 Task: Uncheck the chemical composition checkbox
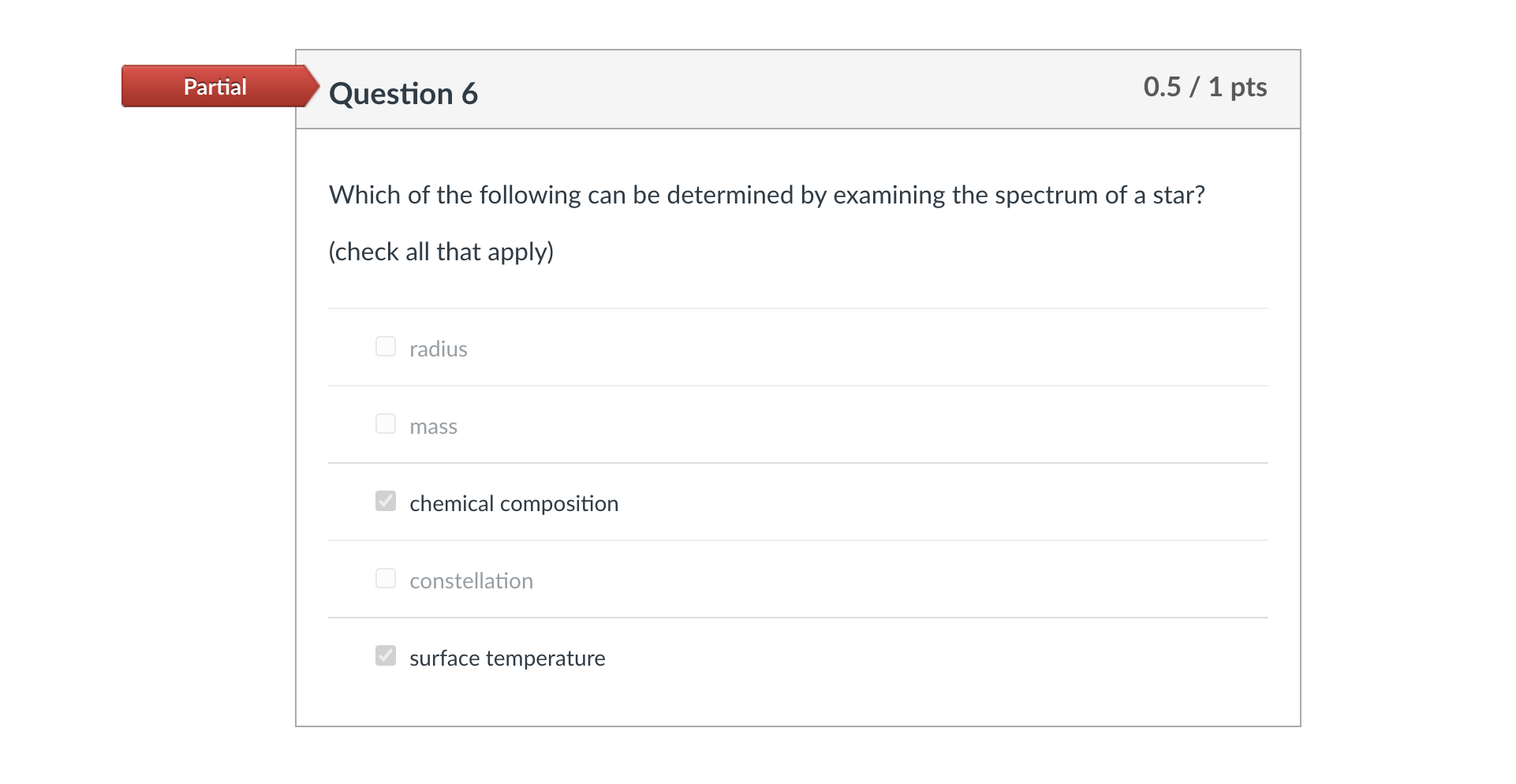[x=386, y=501]
